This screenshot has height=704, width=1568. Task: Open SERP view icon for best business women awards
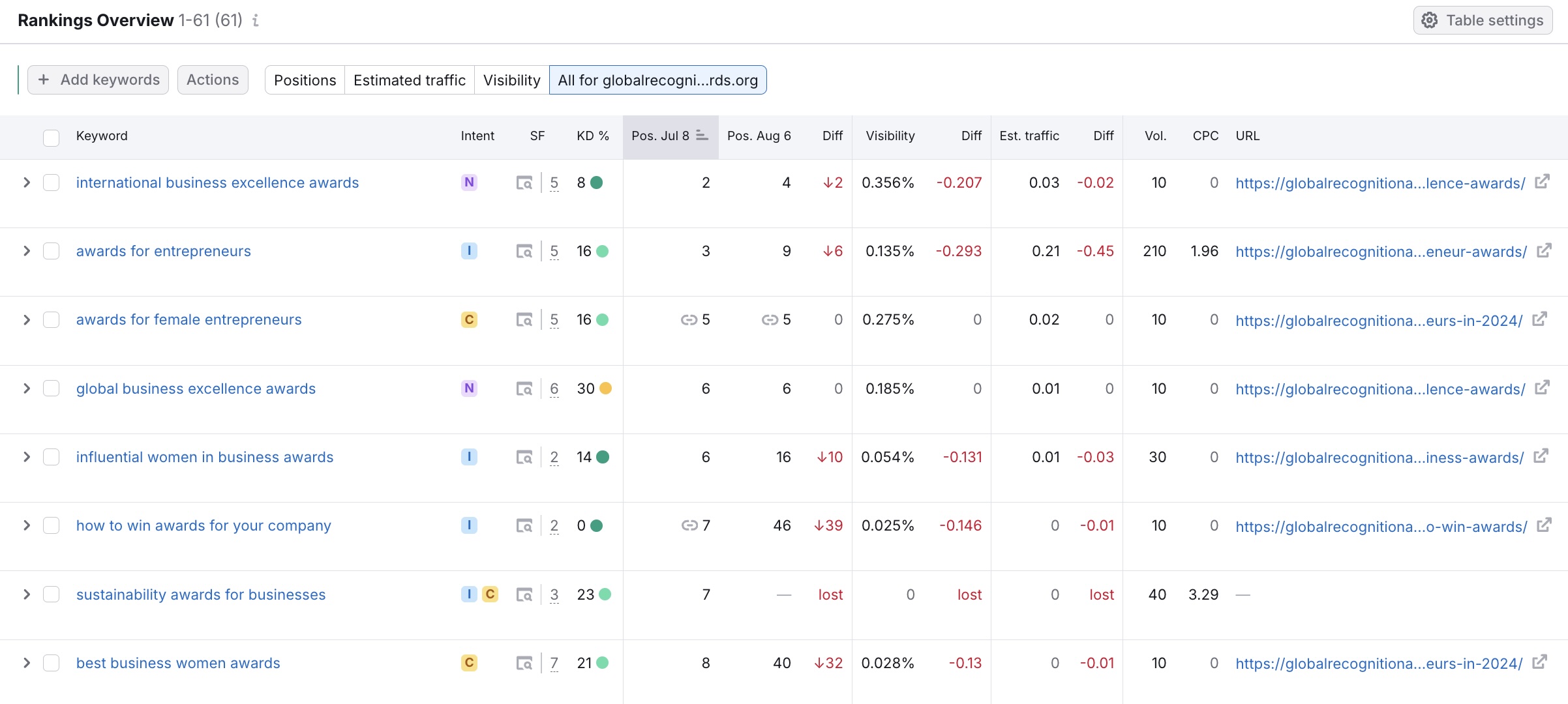coord(524,664)
